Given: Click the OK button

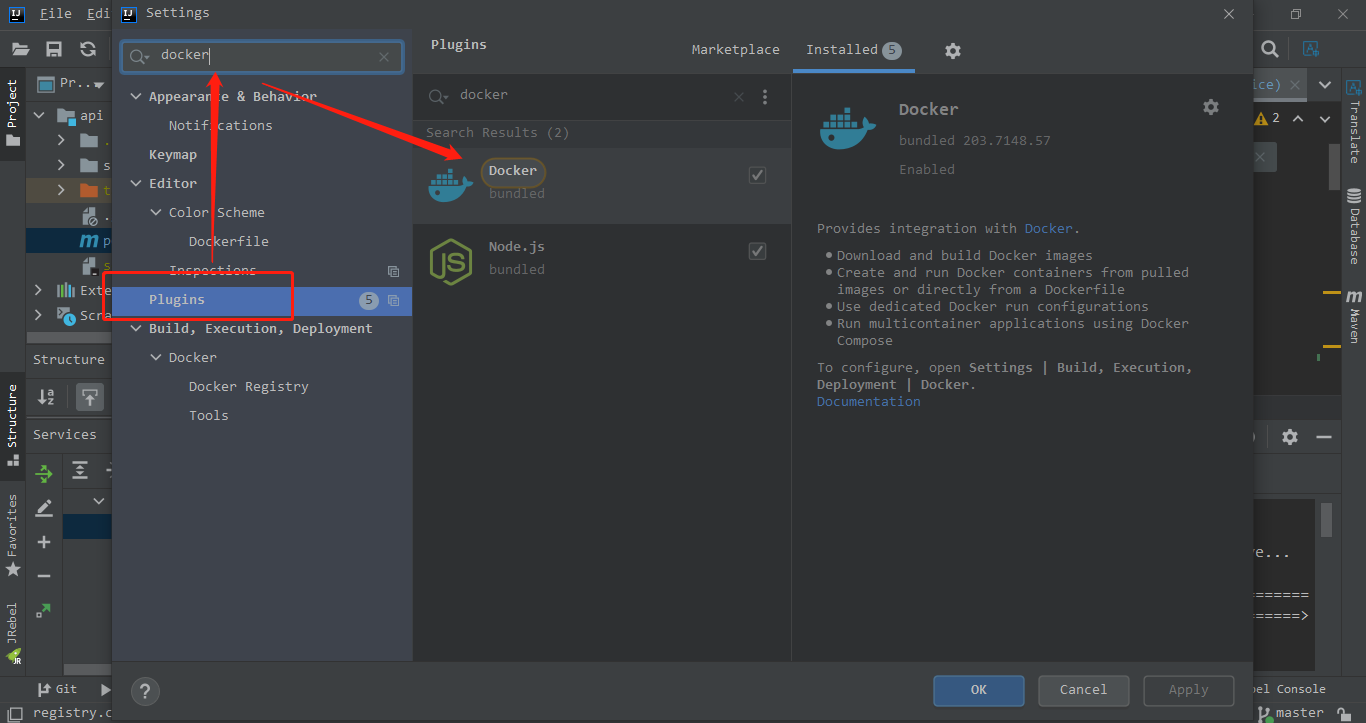Looking at the screenshot, I should click(x=978, y=690).
